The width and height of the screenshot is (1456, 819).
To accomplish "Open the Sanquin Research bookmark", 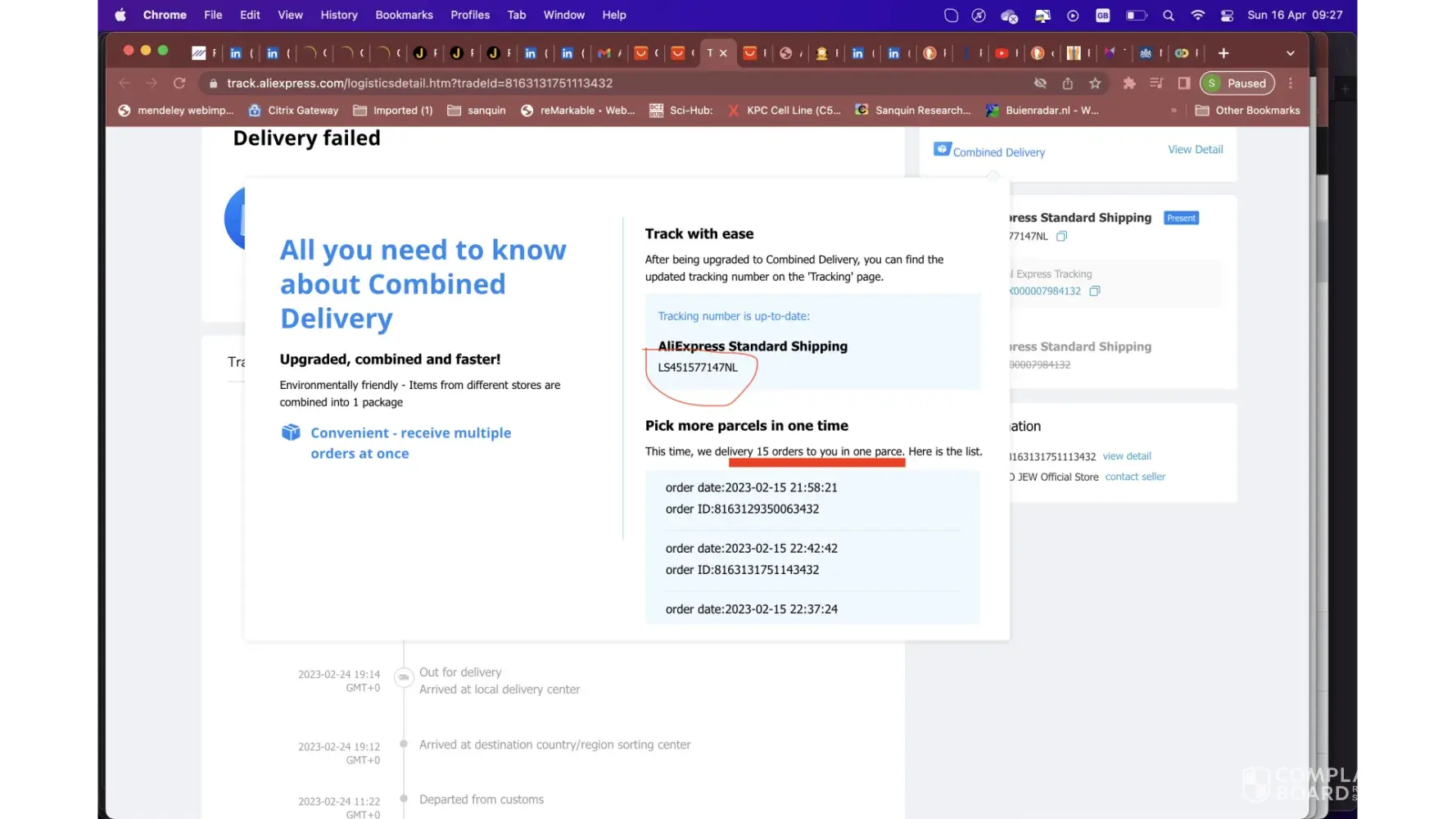I will tap(913, 111).
